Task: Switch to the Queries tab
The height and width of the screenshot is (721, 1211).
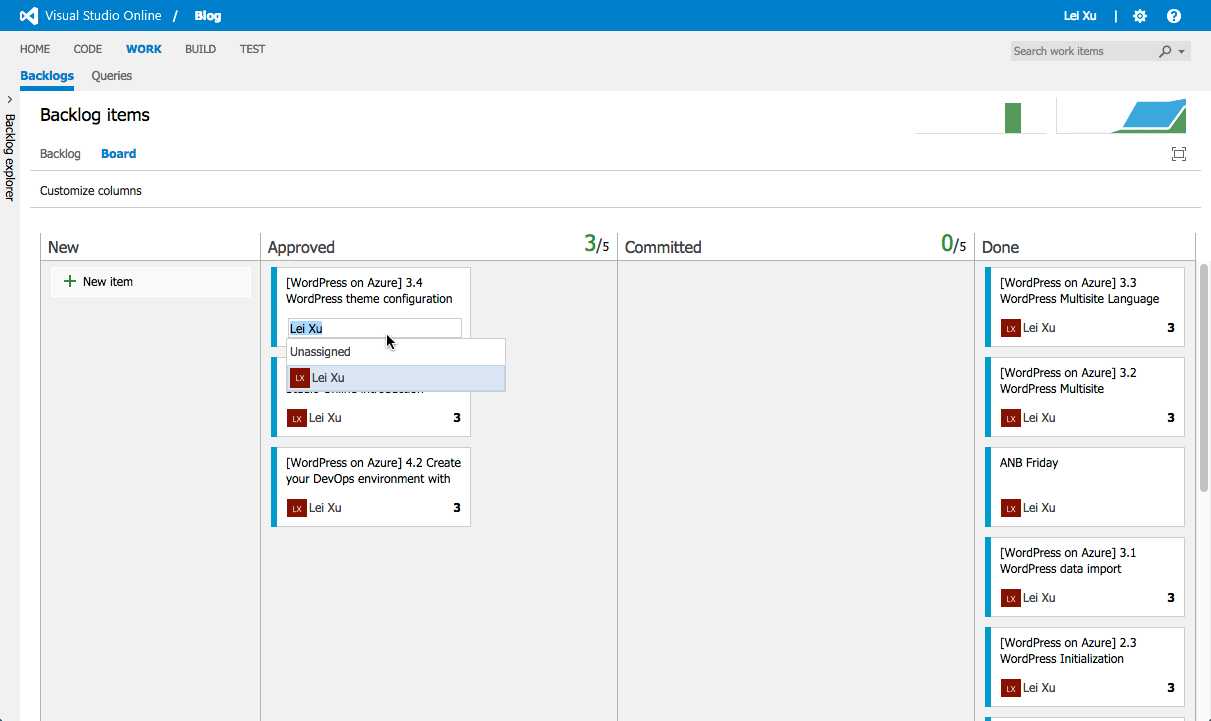Action: click(112, 76)
